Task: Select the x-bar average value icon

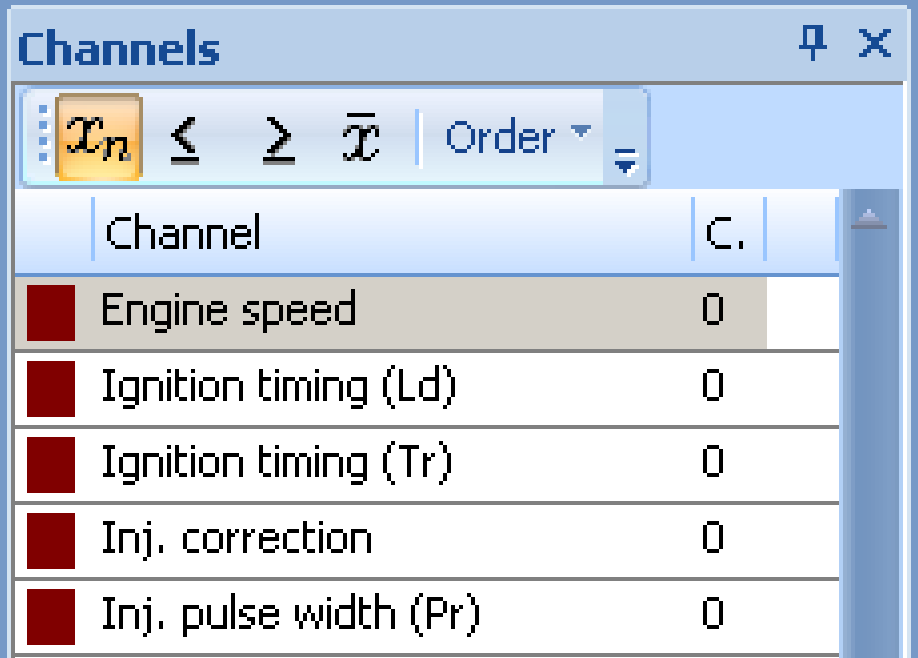Action: (361, 137)
